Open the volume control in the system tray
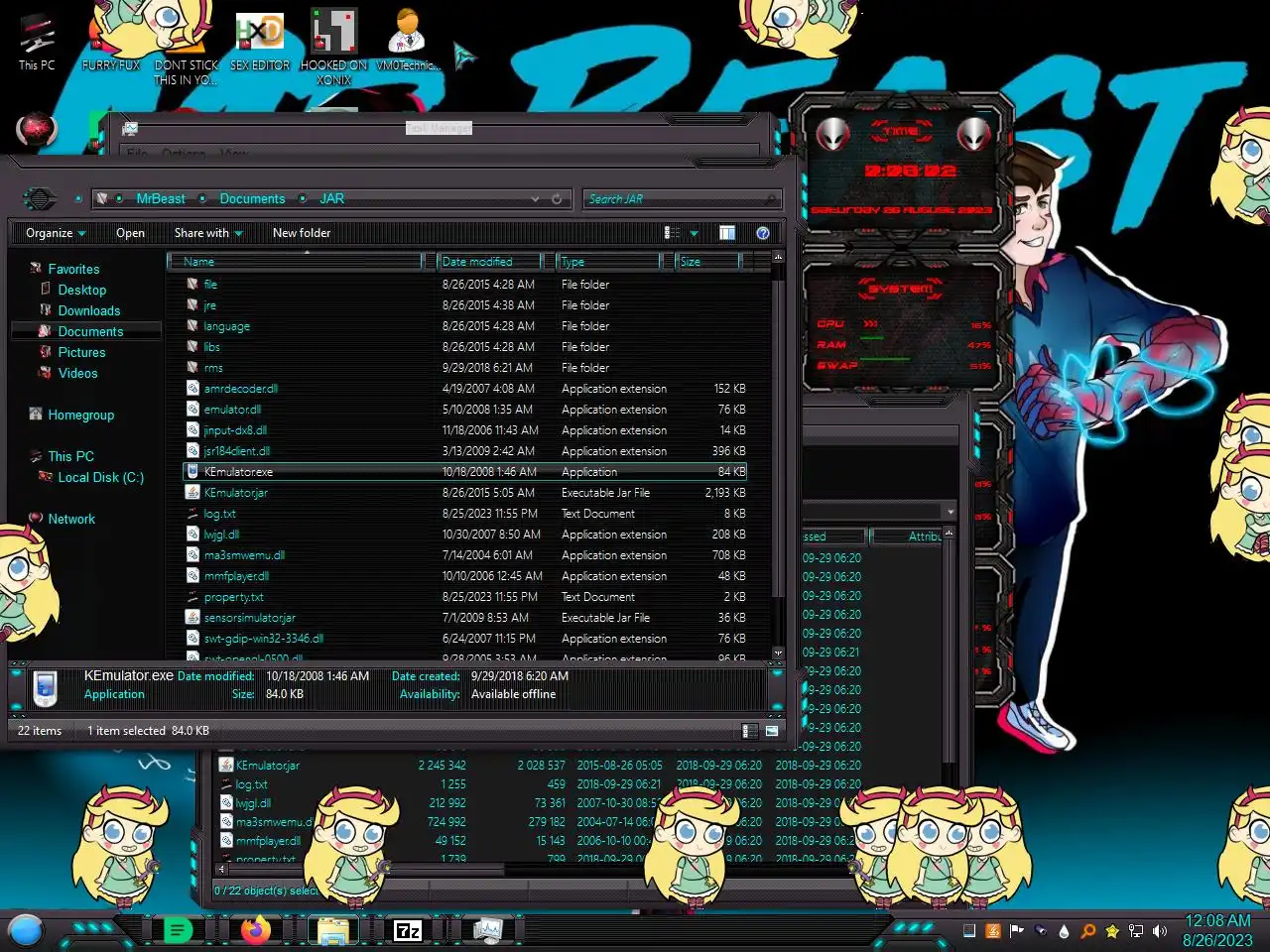 coord(1159,931)
